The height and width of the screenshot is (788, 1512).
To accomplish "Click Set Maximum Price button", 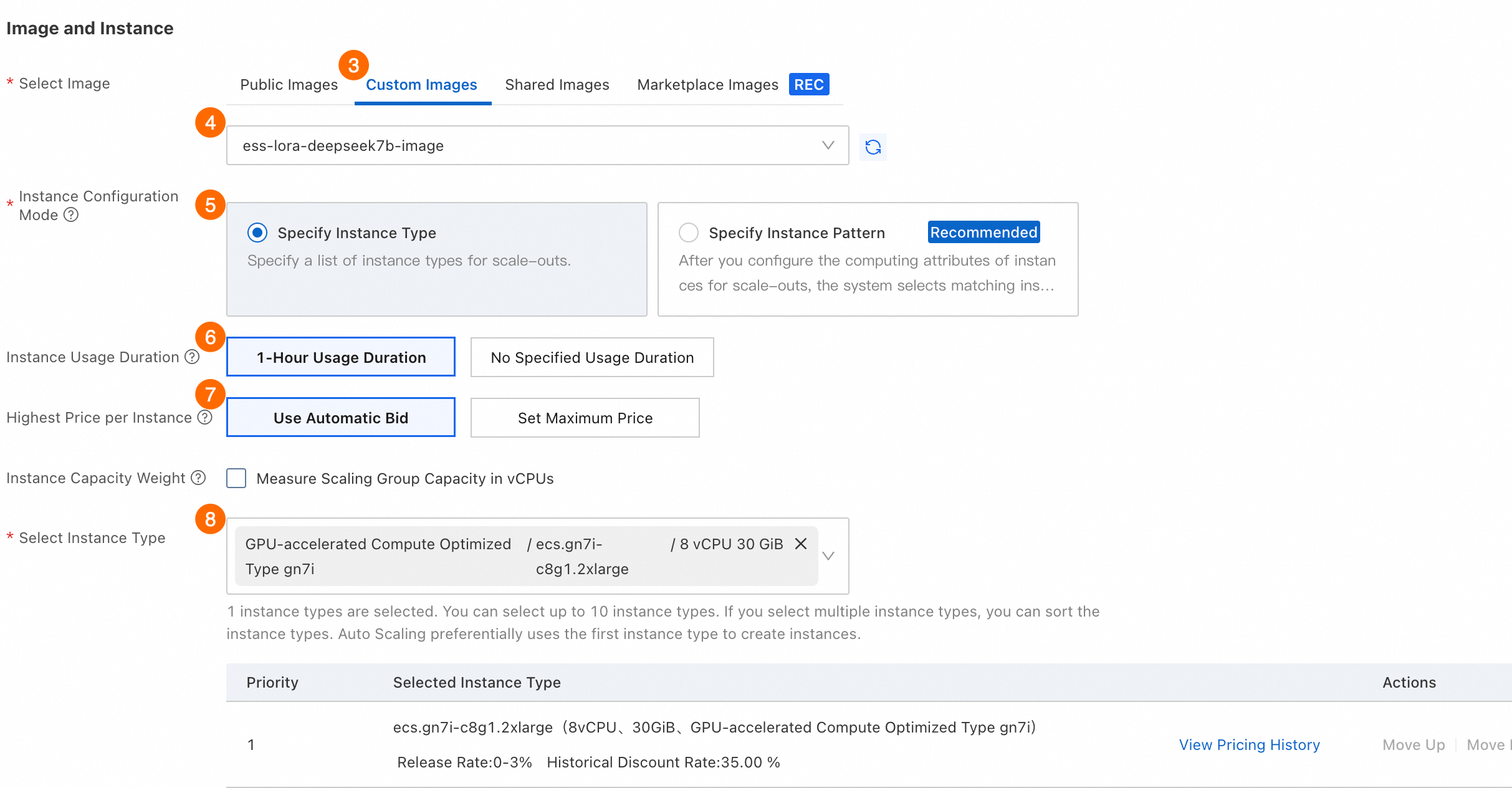I will (585, 418).
